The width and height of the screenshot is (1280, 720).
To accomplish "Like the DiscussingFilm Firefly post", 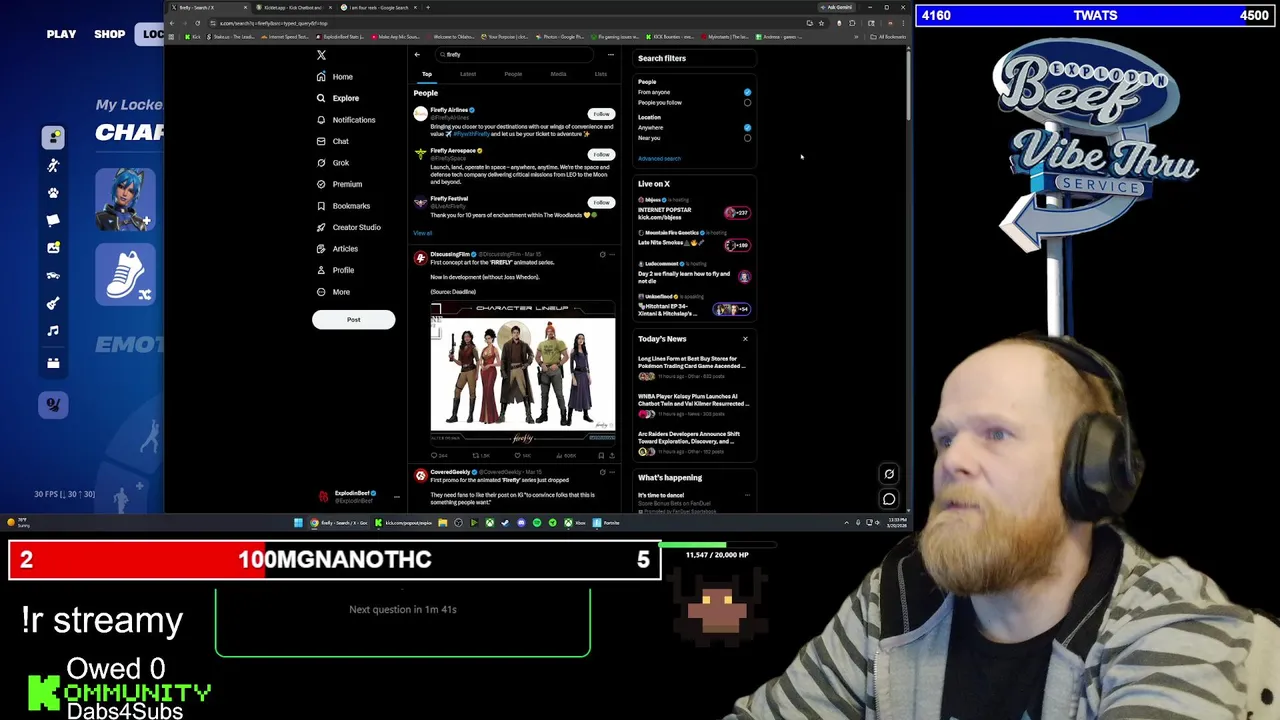I will pos(518,456).
